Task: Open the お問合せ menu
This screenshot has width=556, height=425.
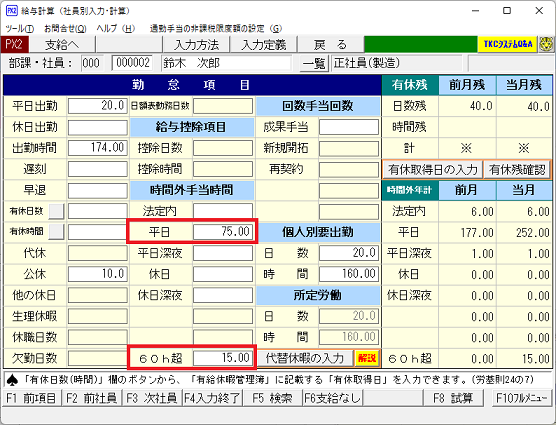Action: coord(65,28)
